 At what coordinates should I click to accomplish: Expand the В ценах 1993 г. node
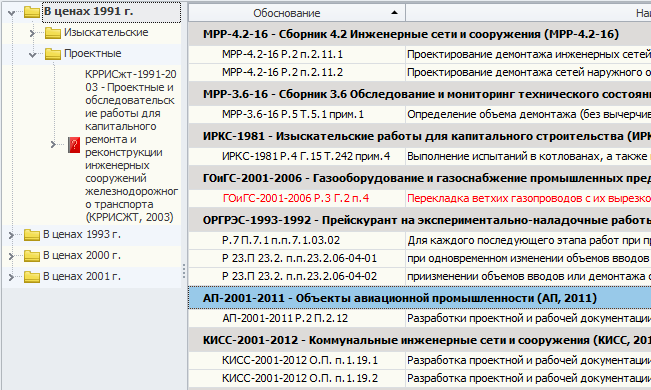click(x=11, y=235)
